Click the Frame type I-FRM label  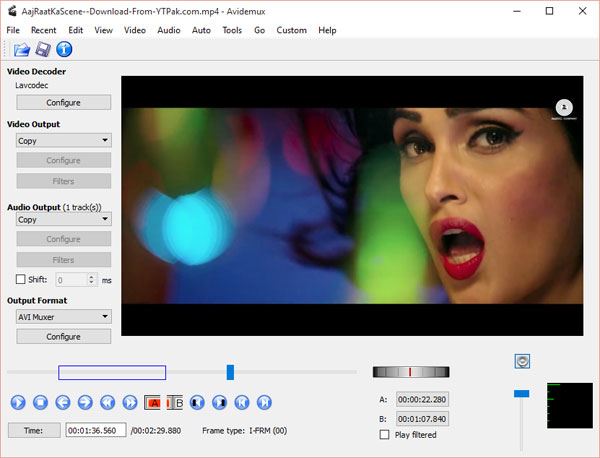(x=245, y=431)
